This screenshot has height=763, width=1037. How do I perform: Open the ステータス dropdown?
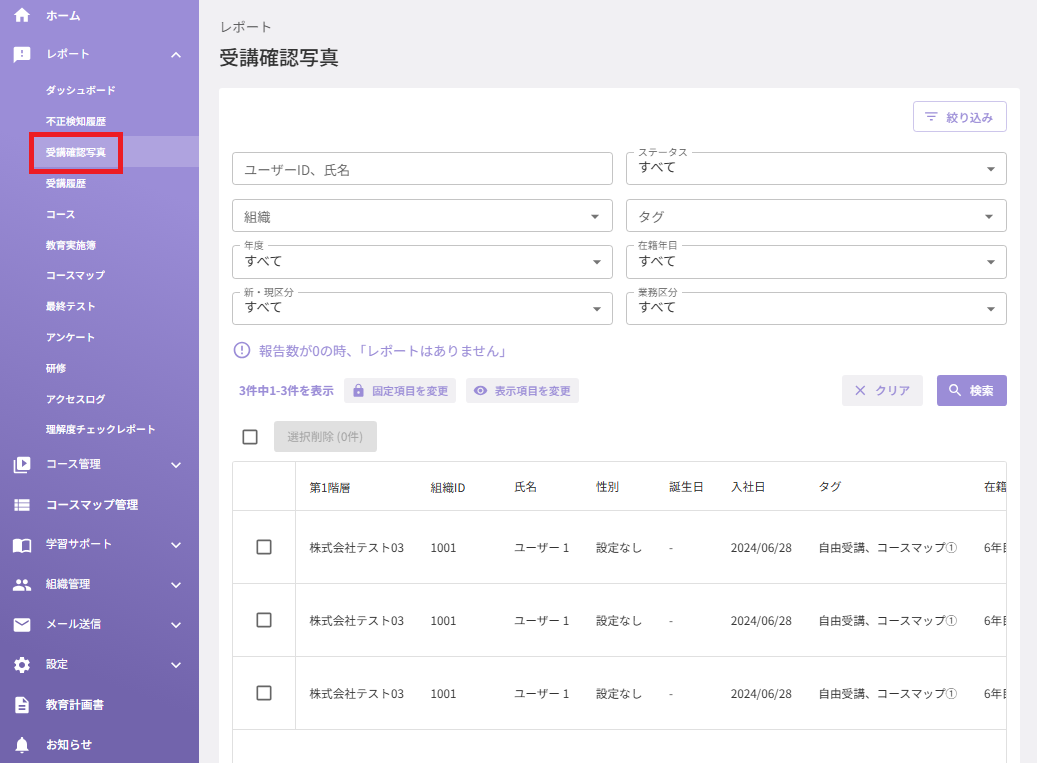pos(816,169)
